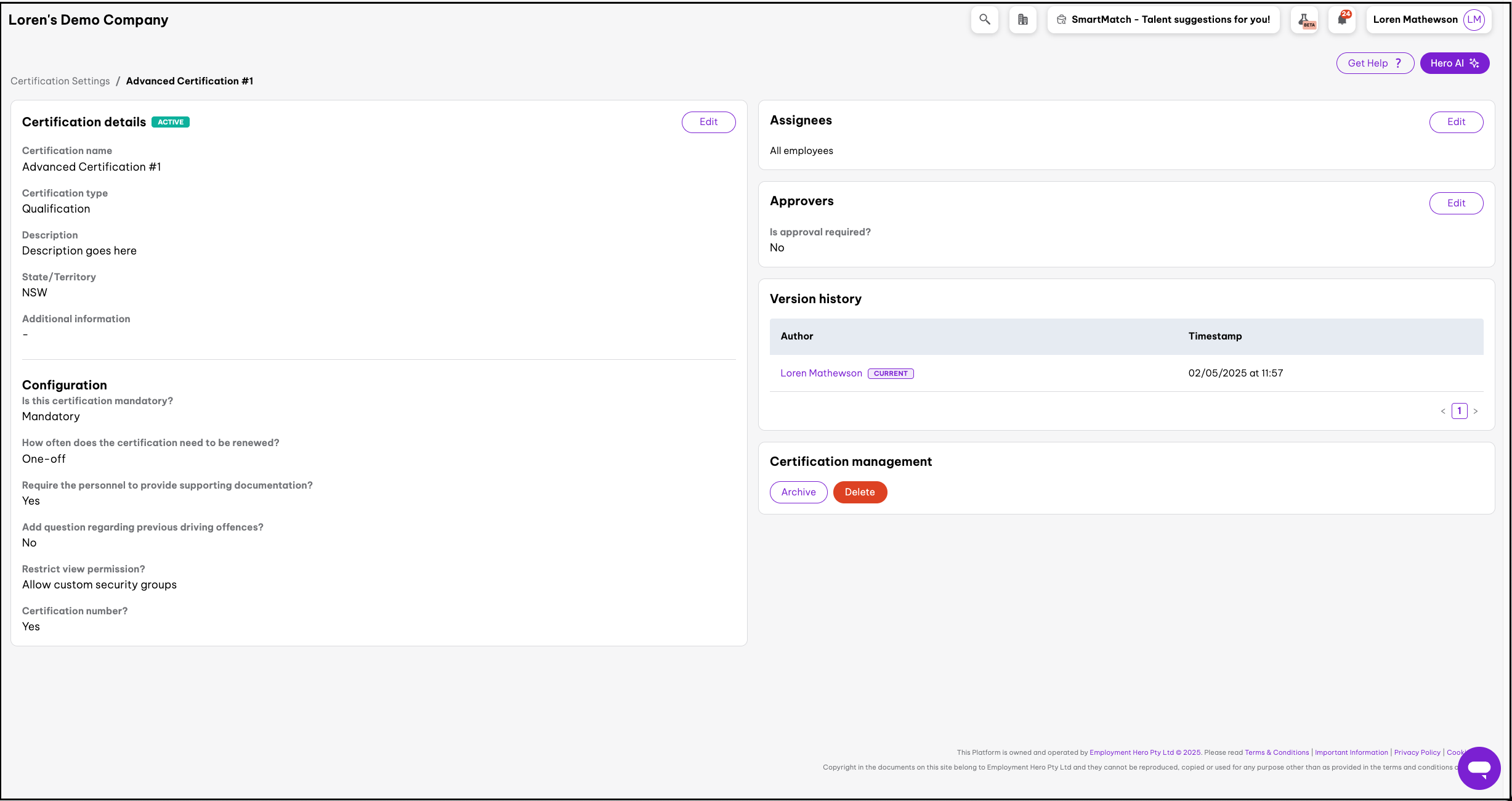Image resolution: width=1512 pixels, height=801 pixels.
Task: Archive this certification
Action: [798, 492]
